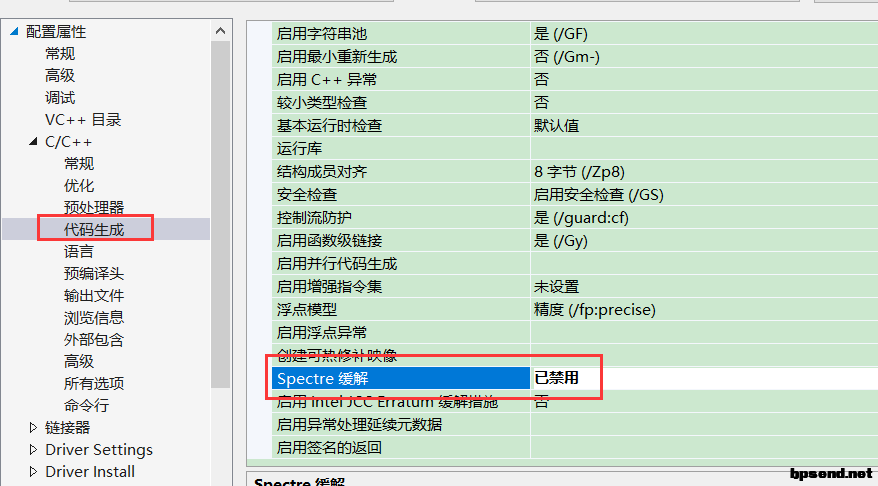Select the C/C++ tree label
The image size is (878, 486).
[x=68, y=142]
